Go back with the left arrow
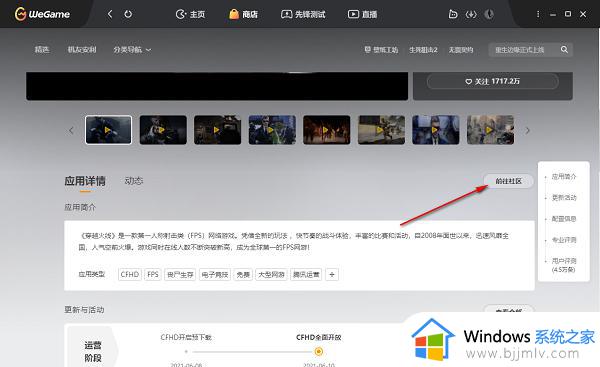The image size is (600, 367). coord(110,14)
